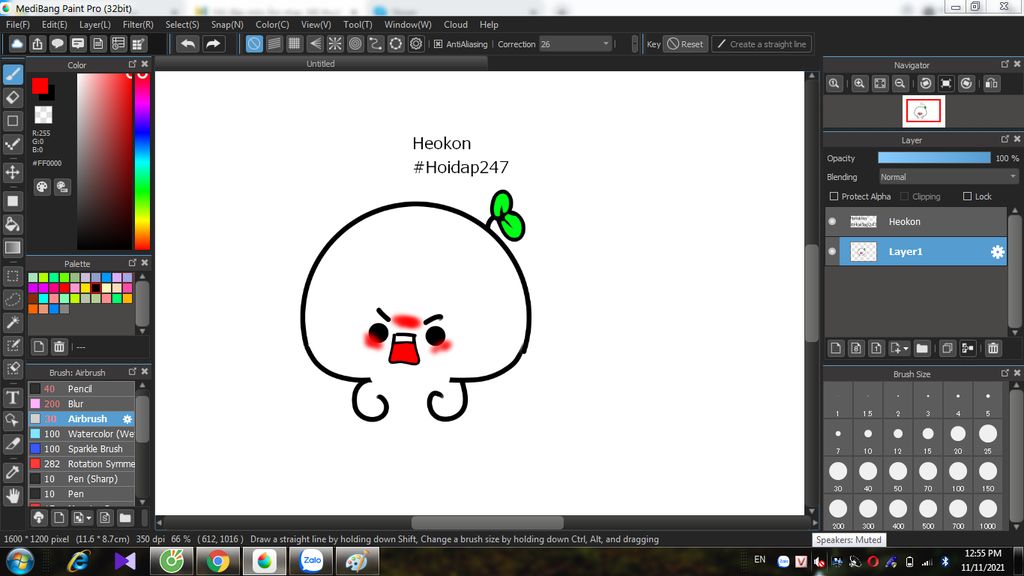Select the Magic Wand tool

[x=12, y=322]
